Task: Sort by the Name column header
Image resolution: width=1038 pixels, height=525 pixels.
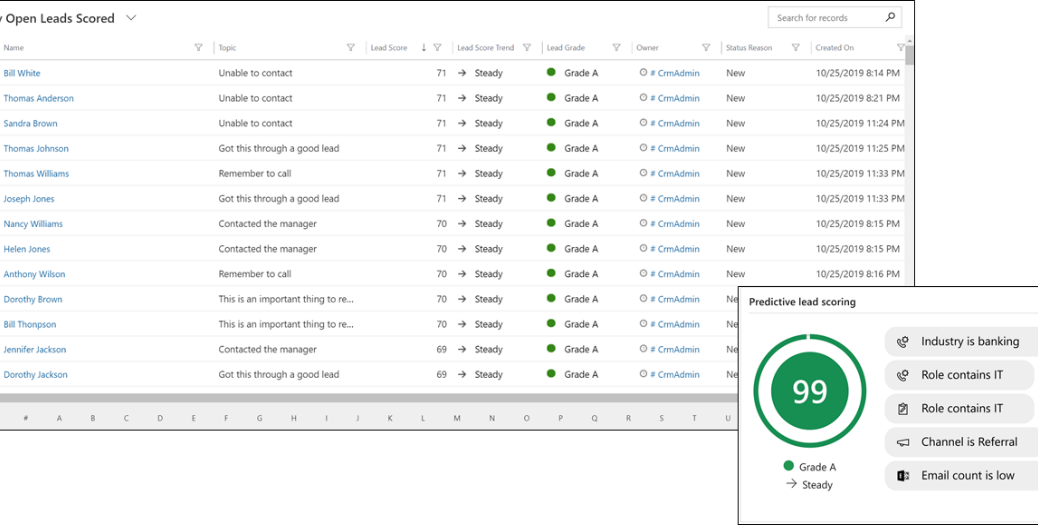Action: (x=14, y=48)
